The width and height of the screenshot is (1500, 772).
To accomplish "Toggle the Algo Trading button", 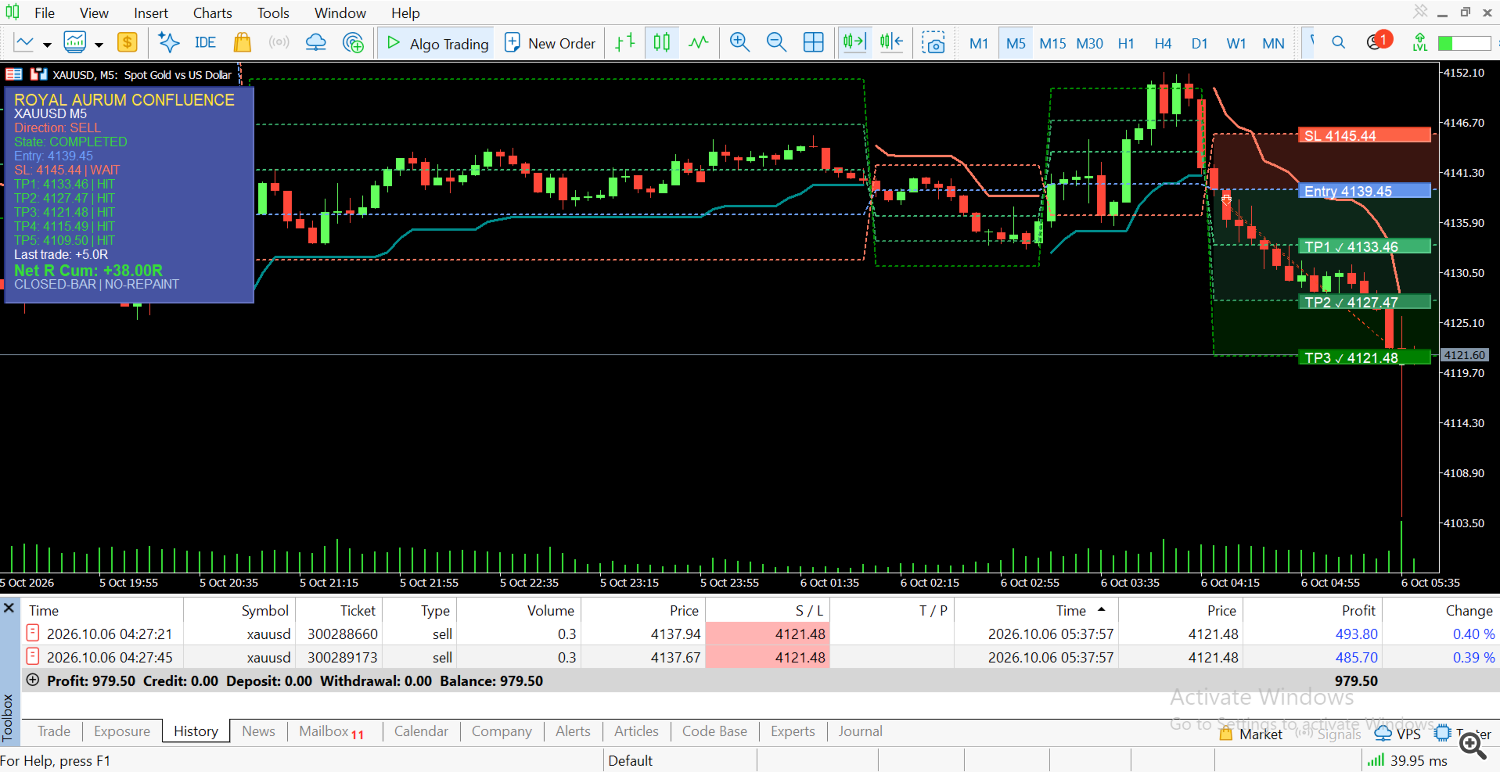I will click(x=437, y=43).
